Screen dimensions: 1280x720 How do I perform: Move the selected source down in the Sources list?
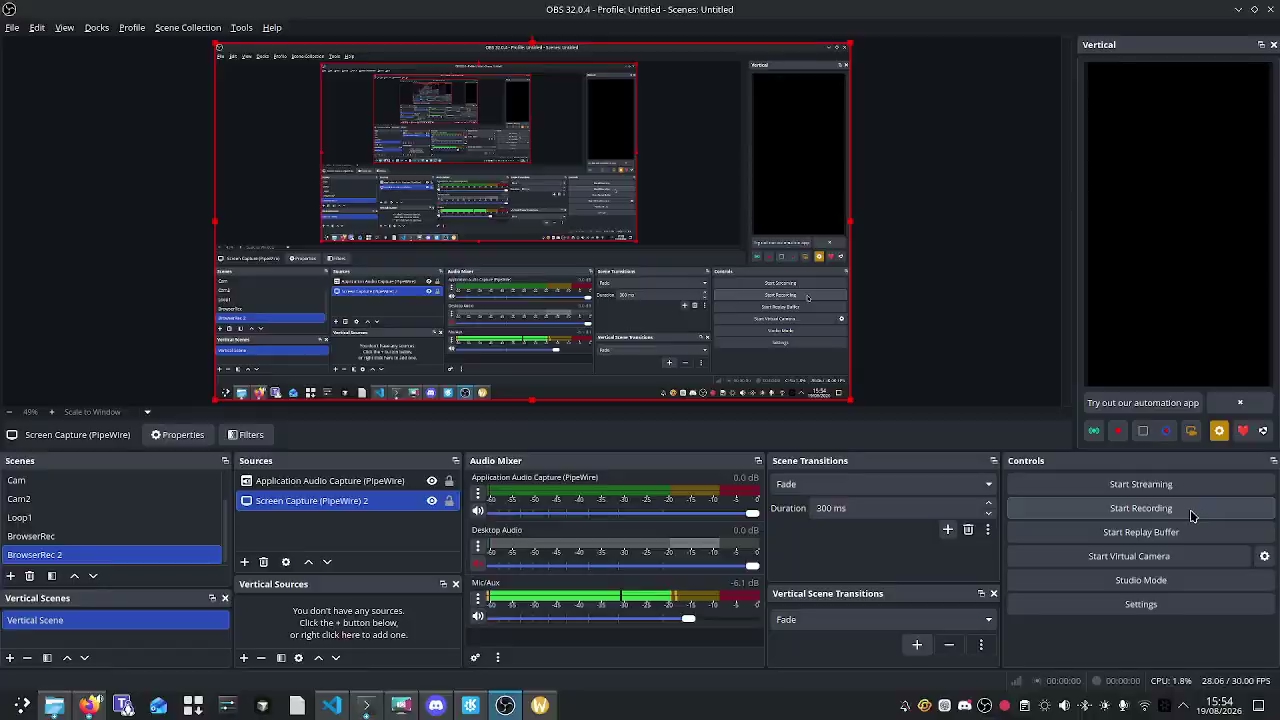pyautogui.click(x=327, y=562)
